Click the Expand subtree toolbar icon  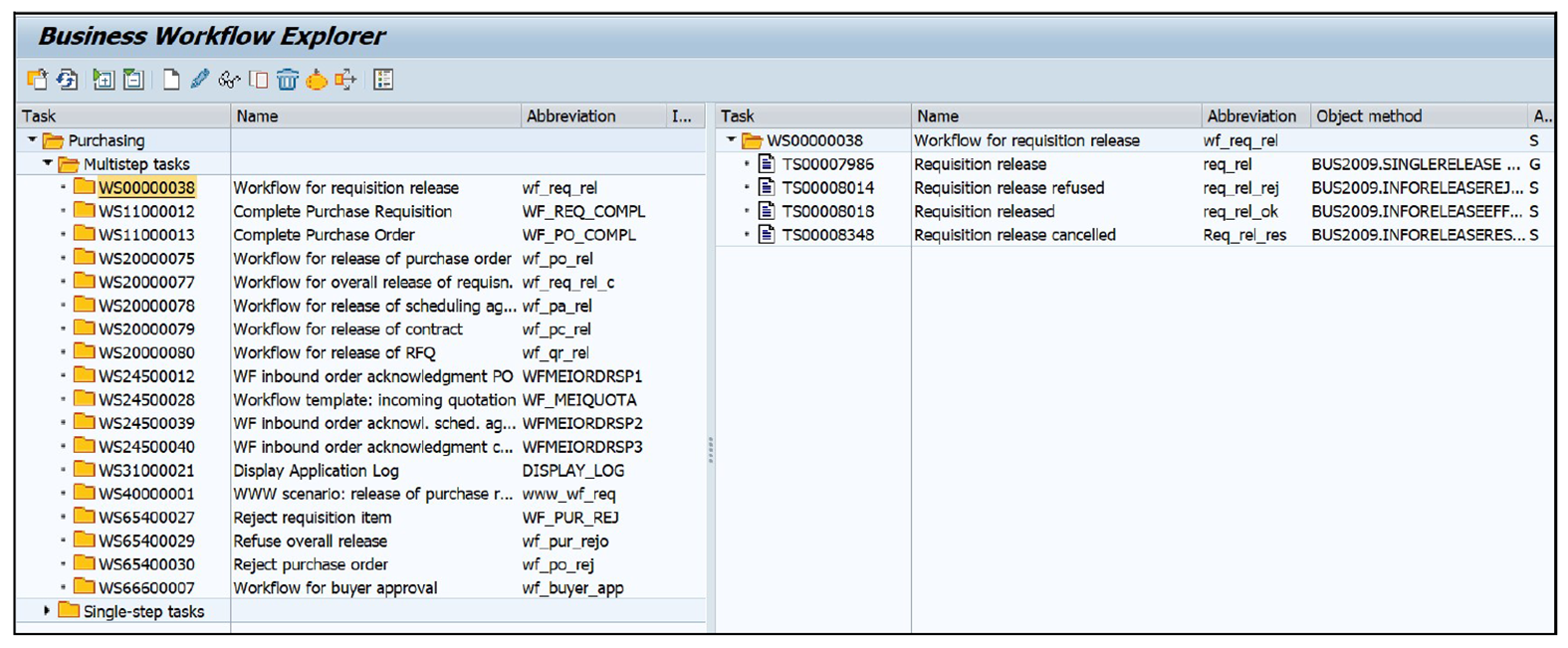tap(103, 80)
